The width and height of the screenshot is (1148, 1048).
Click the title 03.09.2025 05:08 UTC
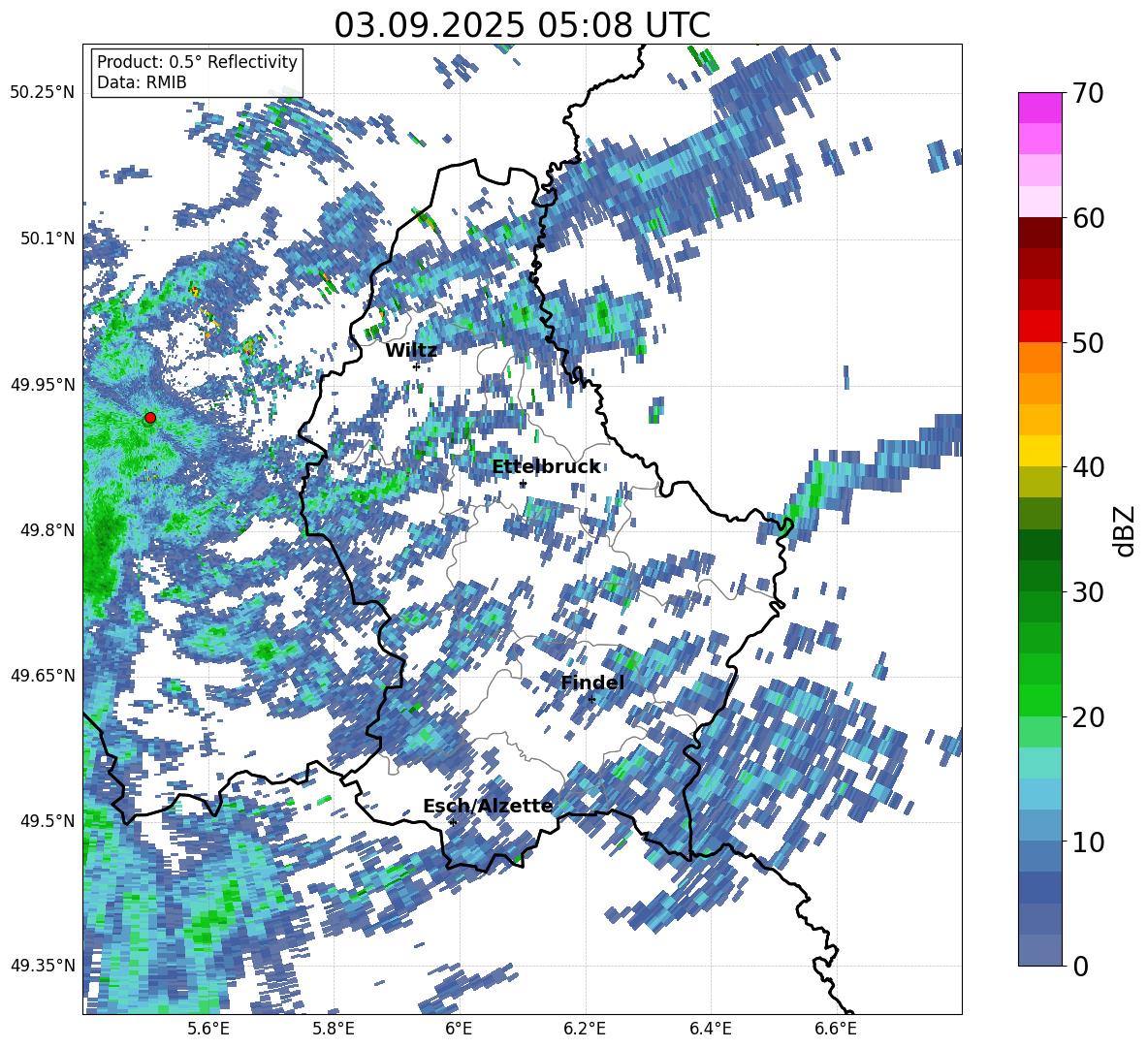pos(522,25)
